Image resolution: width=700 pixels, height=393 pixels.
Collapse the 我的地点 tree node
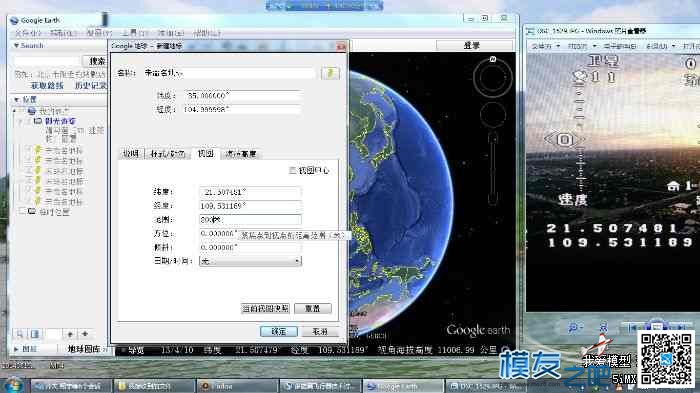click(15, 110)
